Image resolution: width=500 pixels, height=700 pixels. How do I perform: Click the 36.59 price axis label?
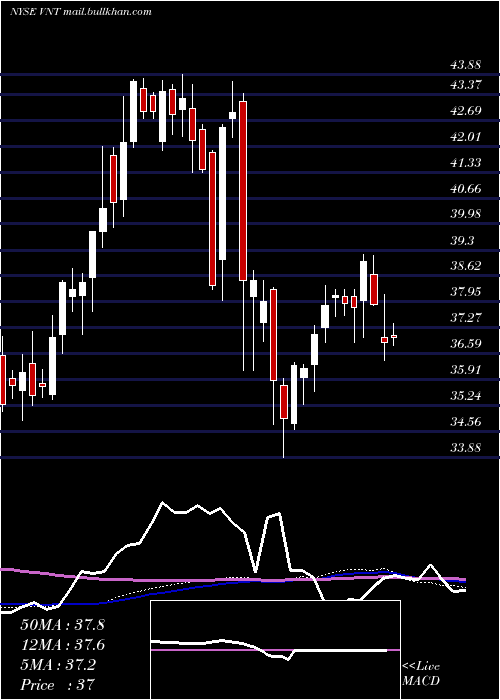coord(466,343)
